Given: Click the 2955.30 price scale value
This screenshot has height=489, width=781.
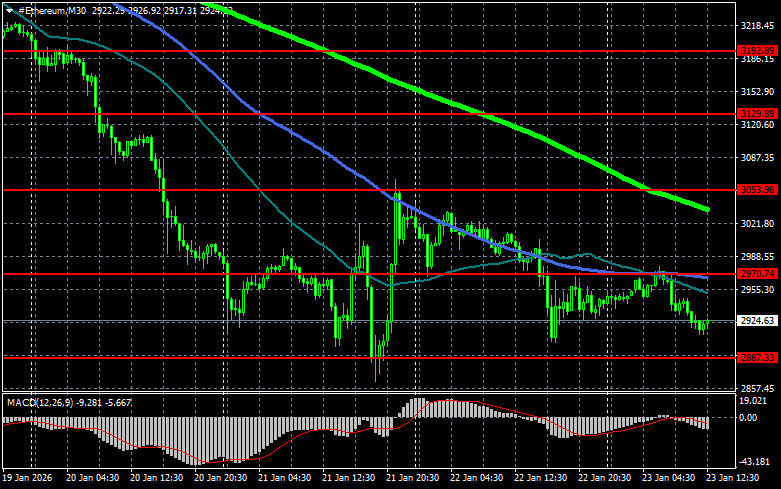Looking at the screenshot, I should click(758, 289).
